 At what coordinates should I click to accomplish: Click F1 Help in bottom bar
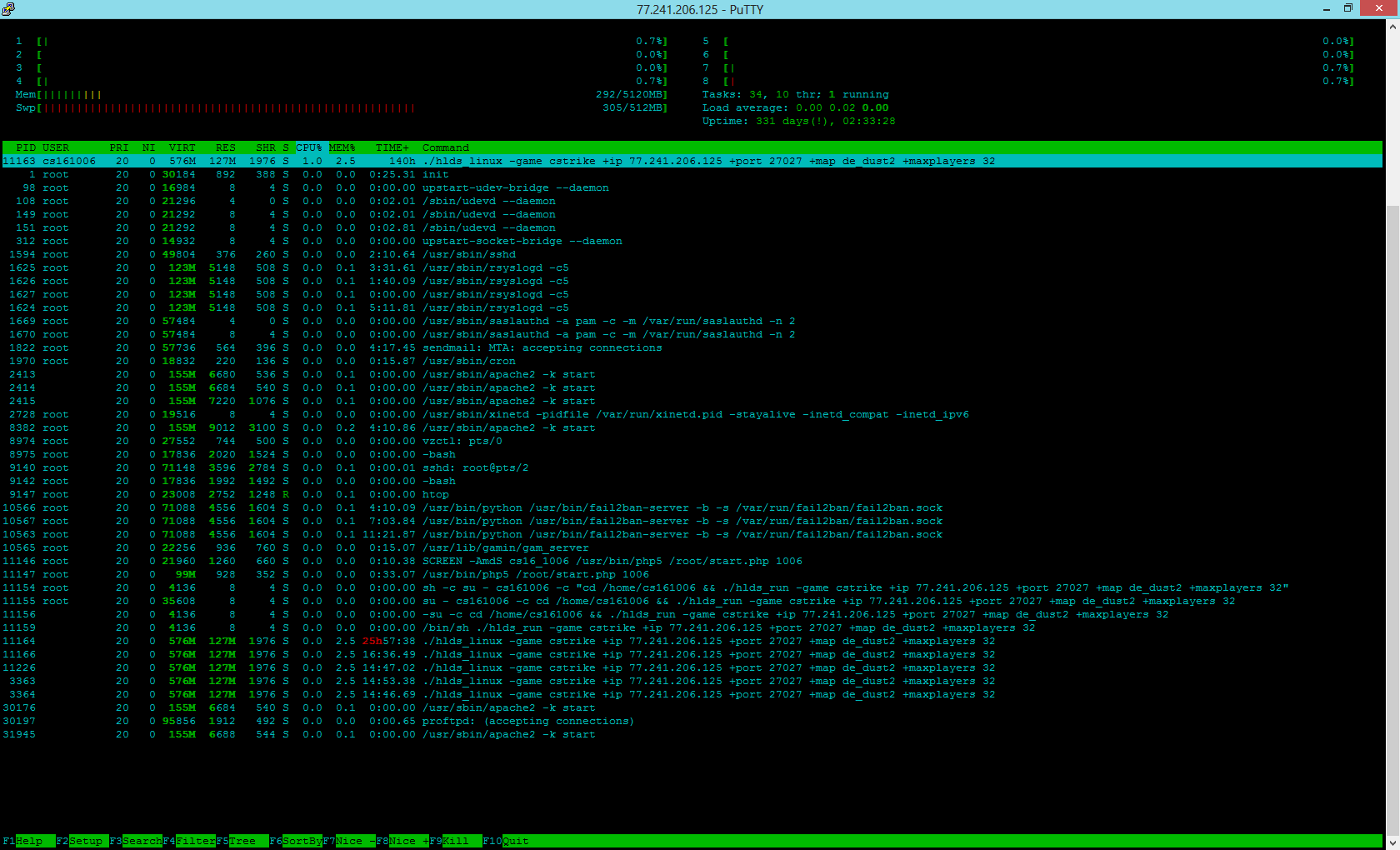(x=28, y=841)
